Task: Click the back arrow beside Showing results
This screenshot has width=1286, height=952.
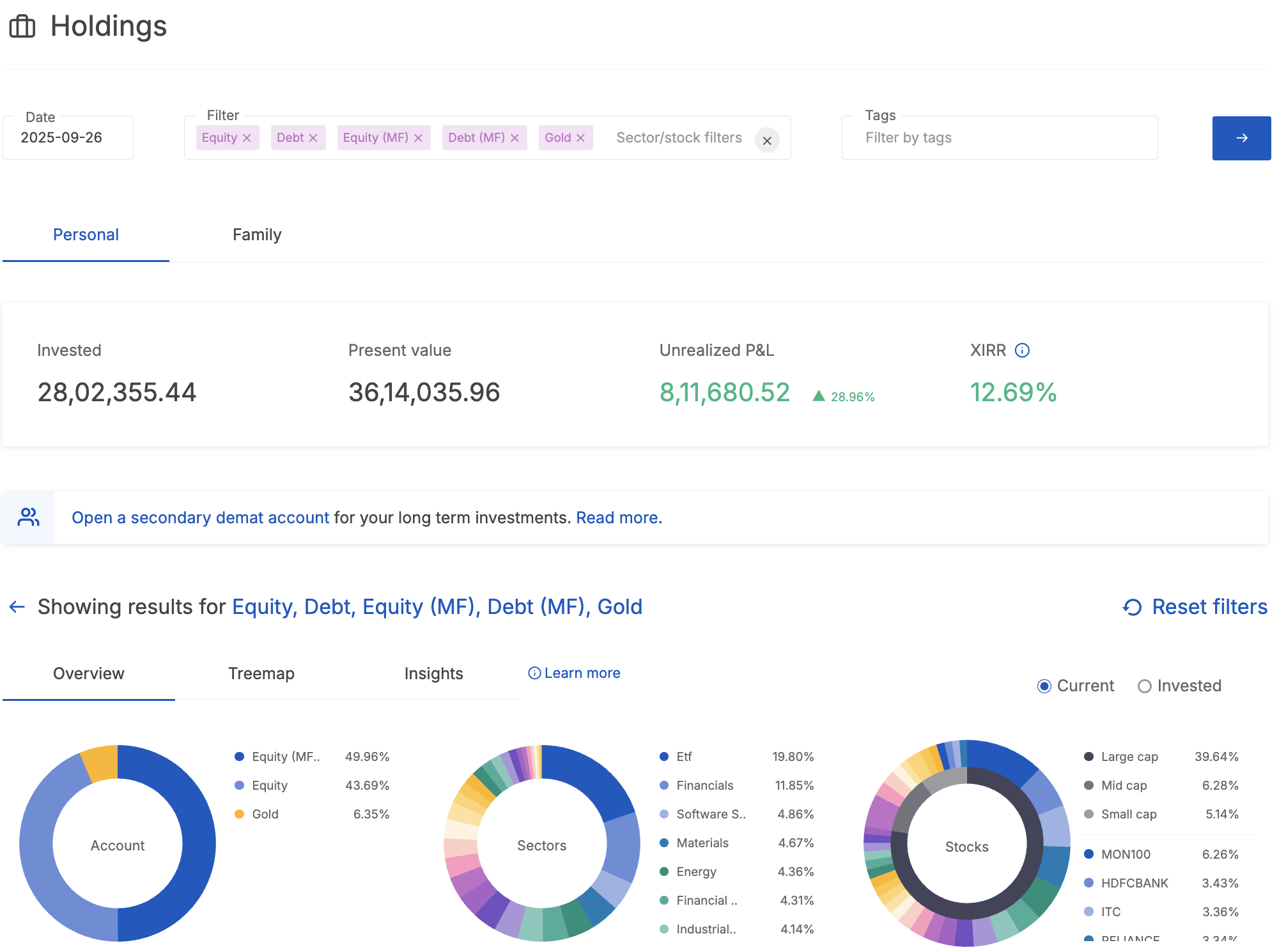Action: 17,607
